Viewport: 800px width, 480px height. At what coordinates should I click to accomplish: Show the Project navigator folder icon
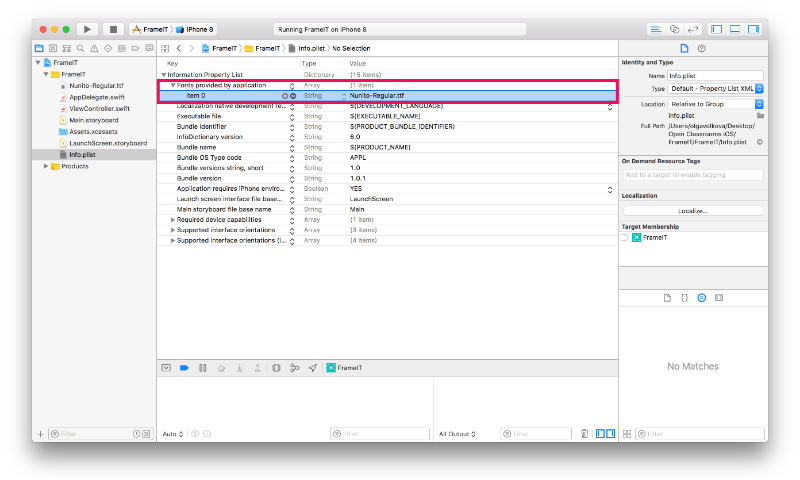[39, 48]
